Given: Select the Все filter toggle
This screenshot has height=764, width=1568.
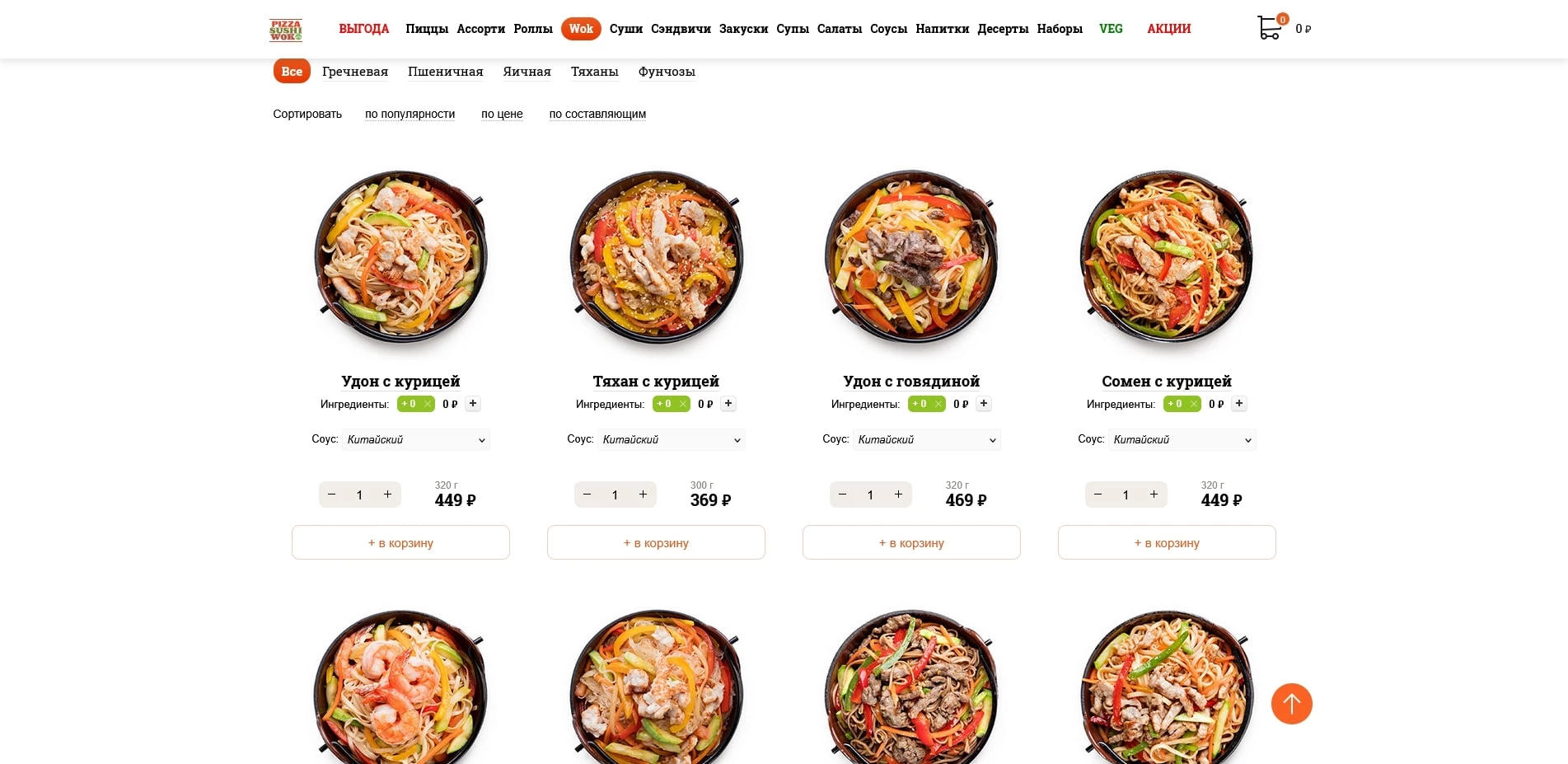Looking at the screenshot, I should point(292,72).
